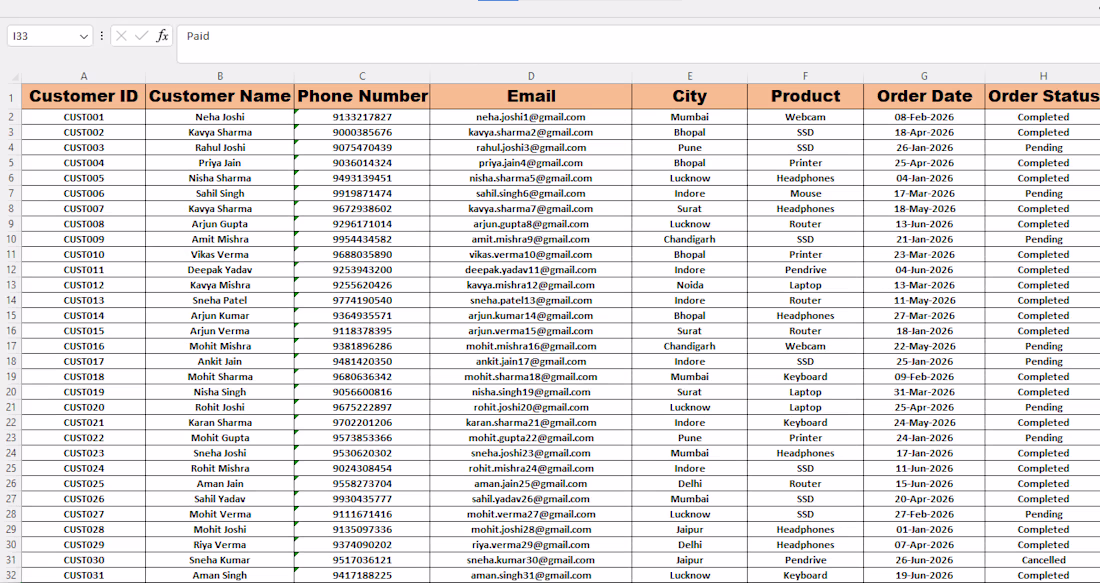
Task: Click the Order Status header cell
Action: 1042,96
